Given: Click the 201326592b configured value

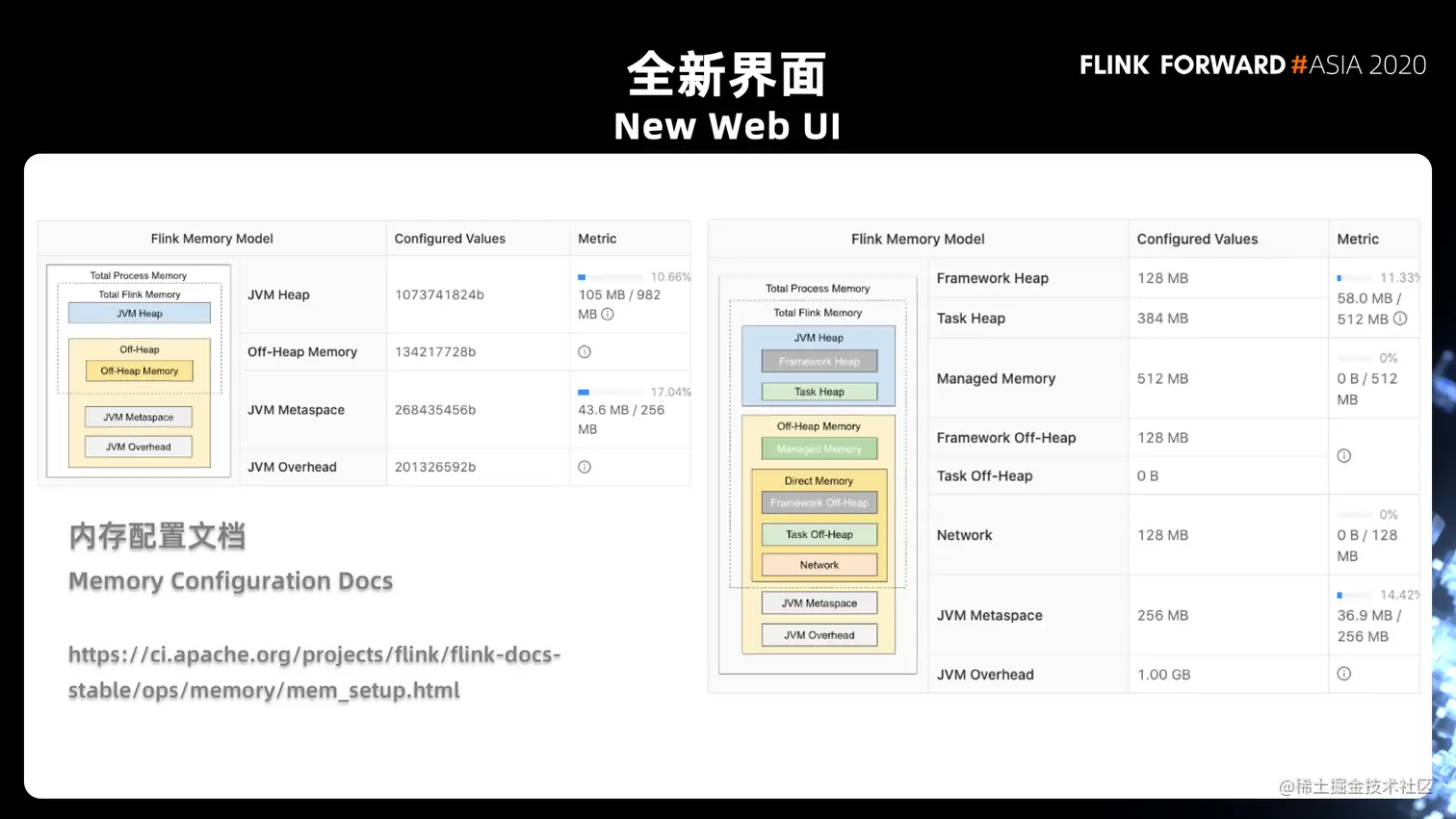Looking at the screenshot, I should (435, 467).
